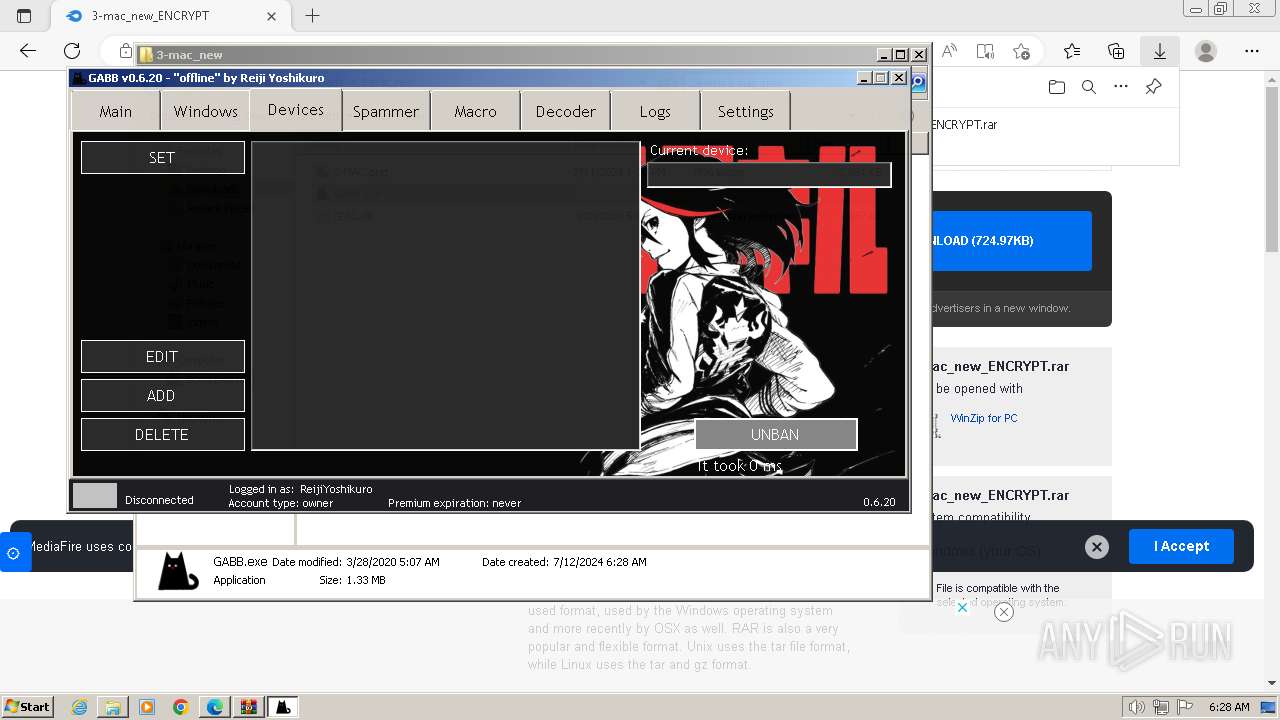Image resolution: width=1280 pixels, height=720 pixels.
Task: Click the 'Premium expiration: never' status text
Action: coord(454,503)
